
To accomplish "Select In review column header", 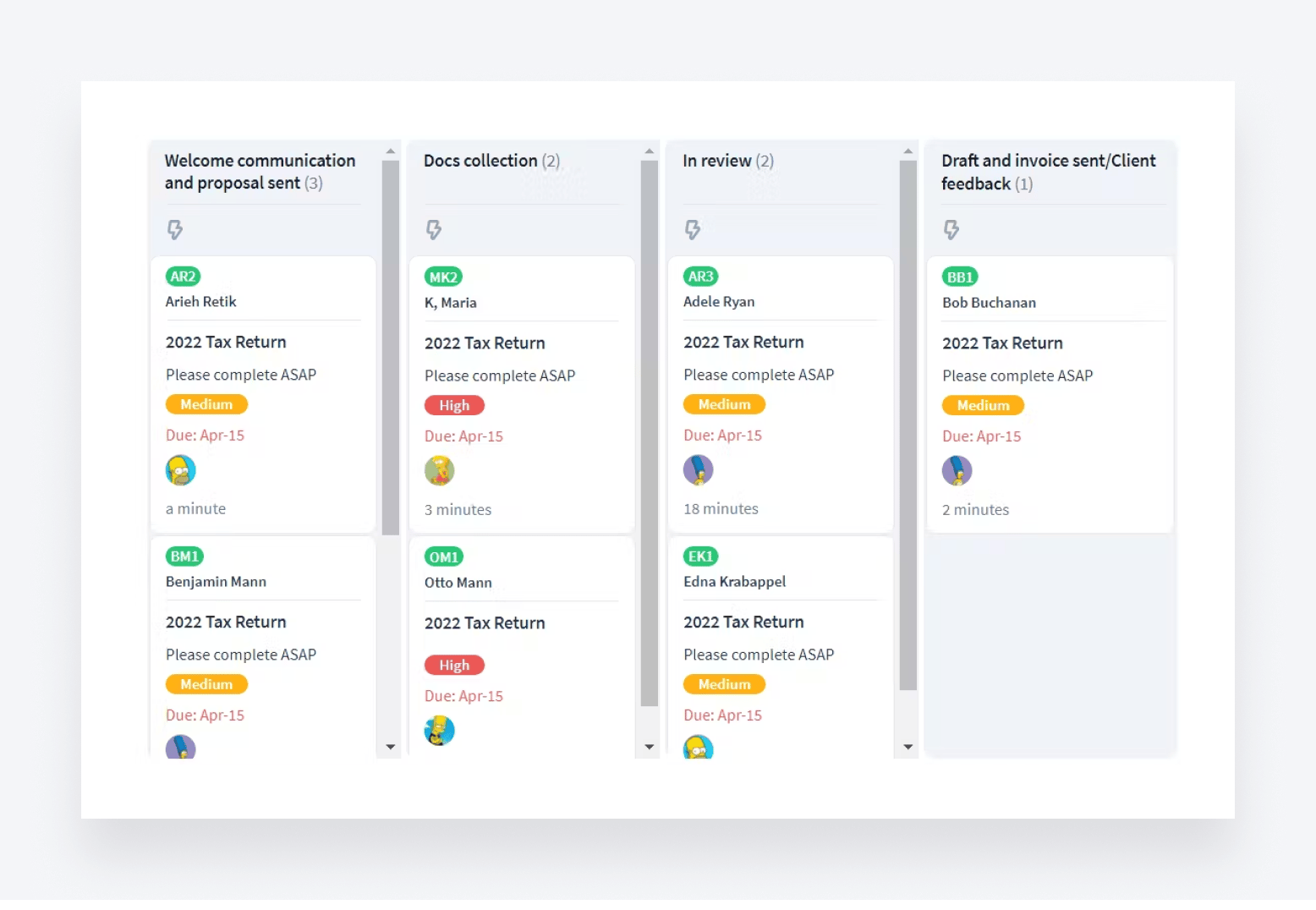I will [x=728, y=161].
